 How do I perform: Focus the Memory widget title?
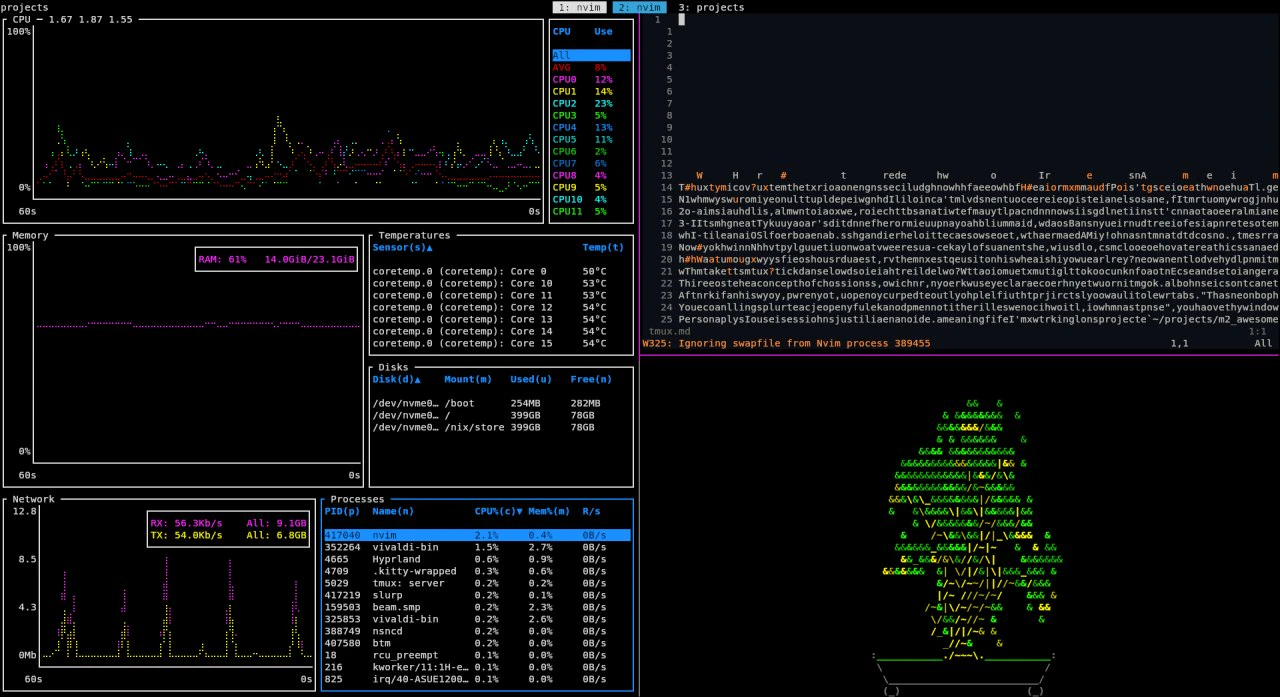(30, 235)
